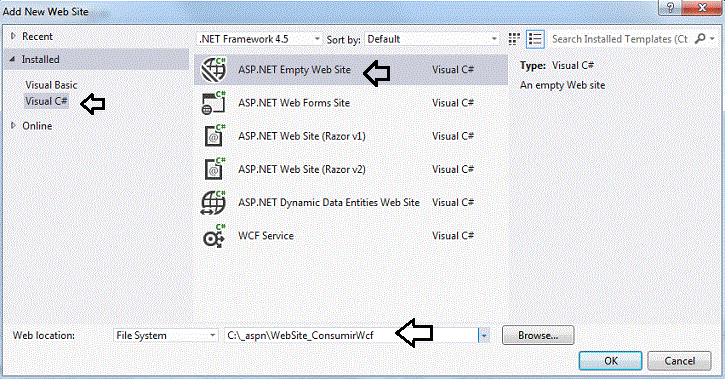Click the ASP.NET Web Forms Site icon
725x379 pixels.
click(x=214, y=103)
